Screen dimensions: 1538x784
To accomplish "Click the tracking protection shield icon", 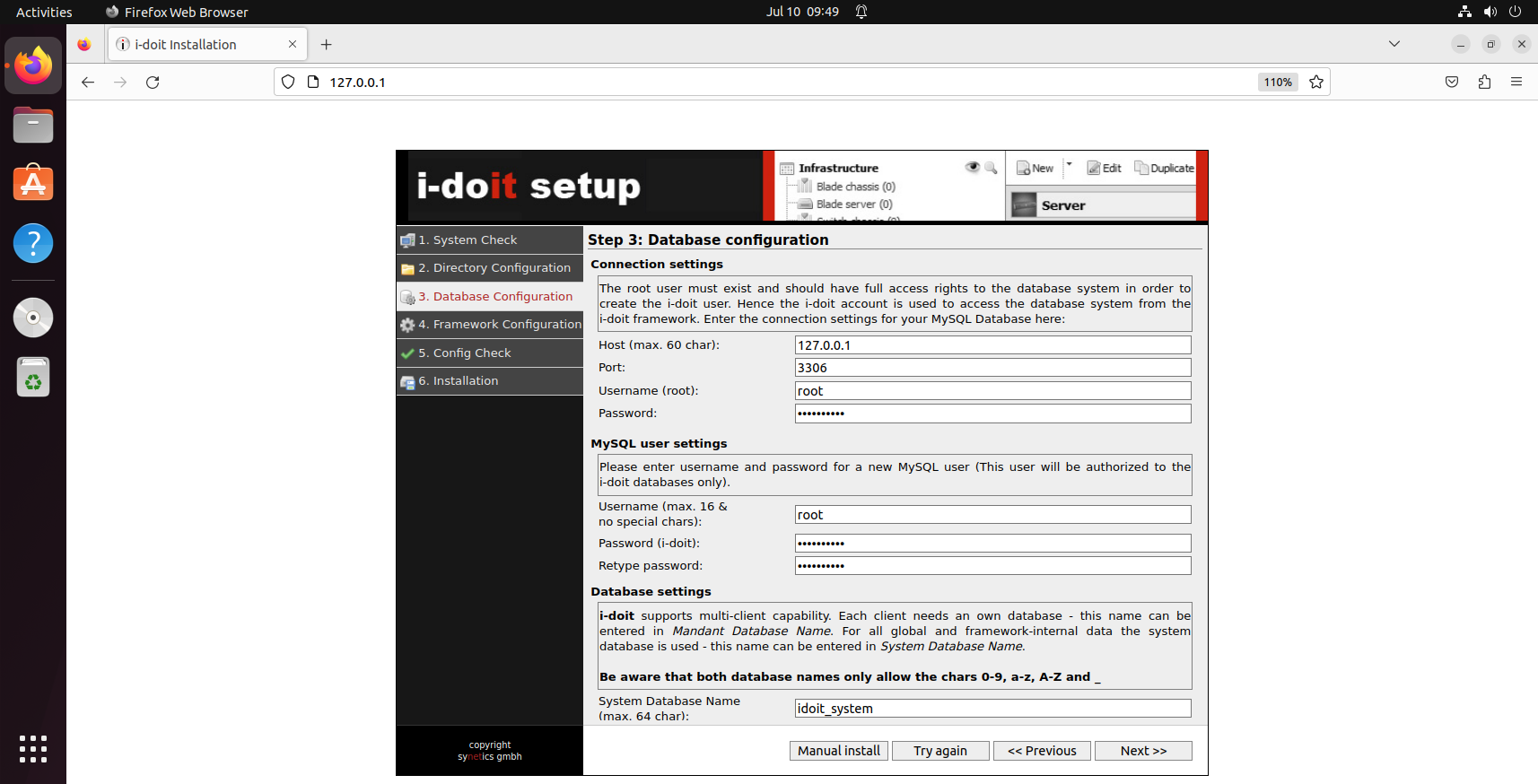I will click(x=288, y=83).
